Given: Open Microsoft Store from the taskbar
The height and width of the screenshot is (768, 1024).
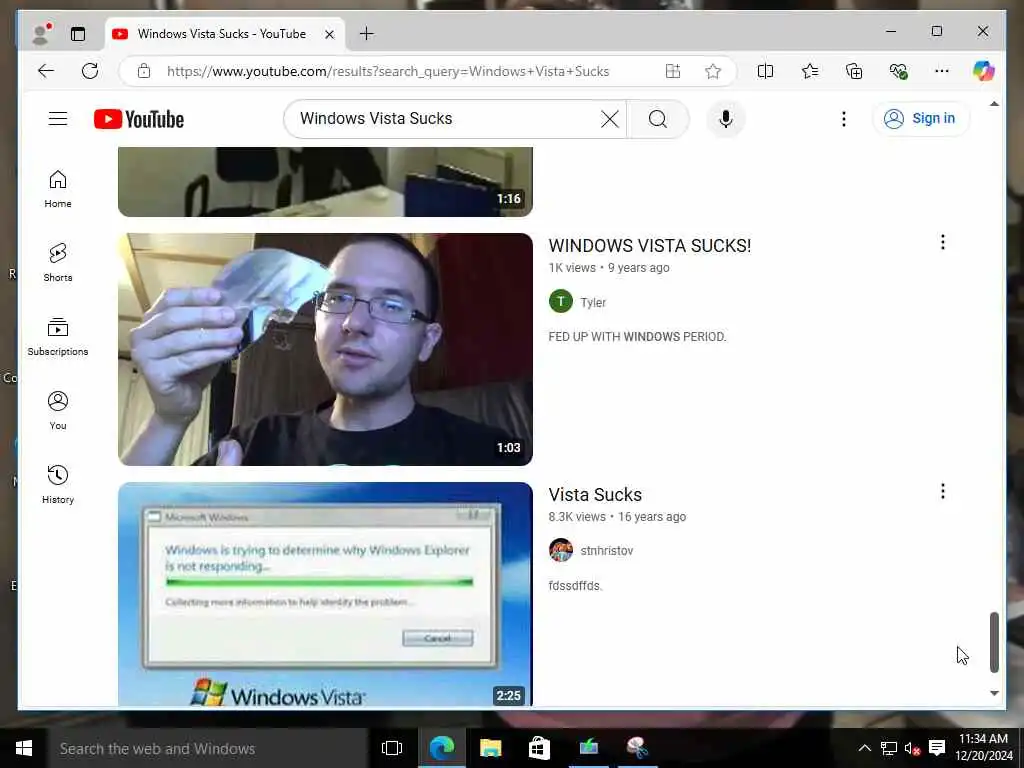Looking at the screenshot, I should pos(539,748).
